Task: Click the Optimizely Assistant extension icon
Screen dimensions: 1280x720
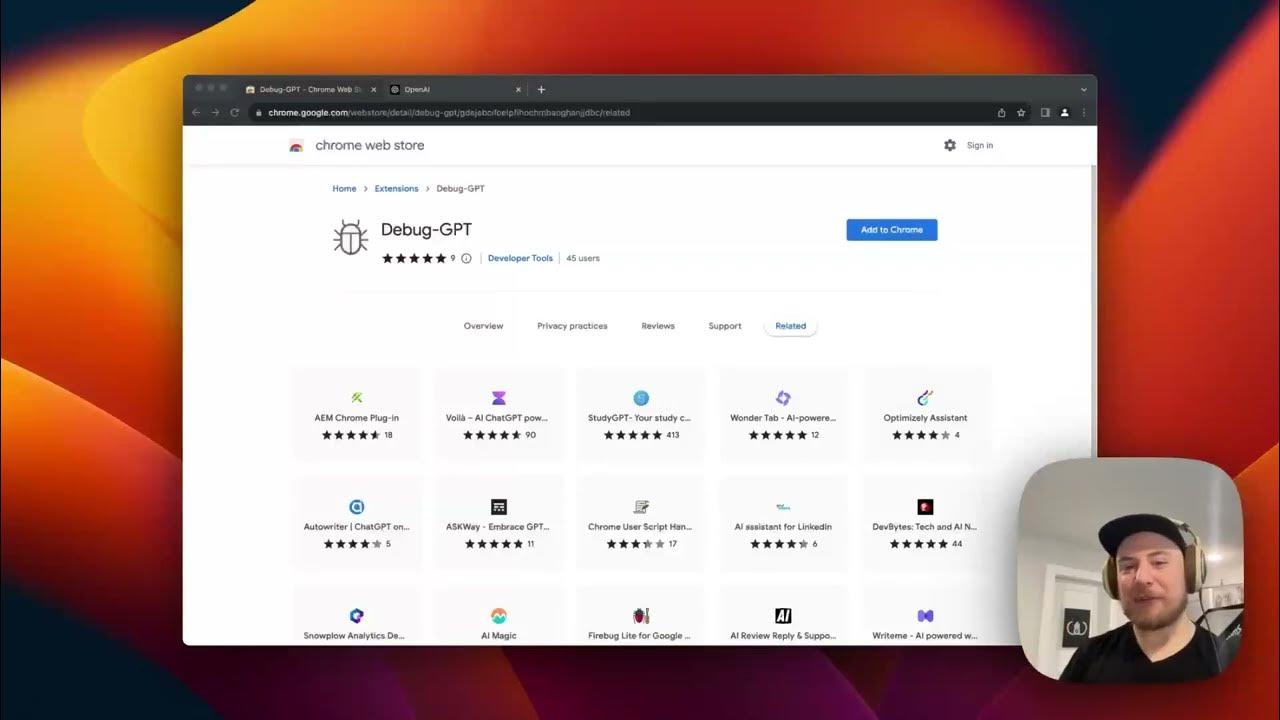Action: tap(925, 398)
